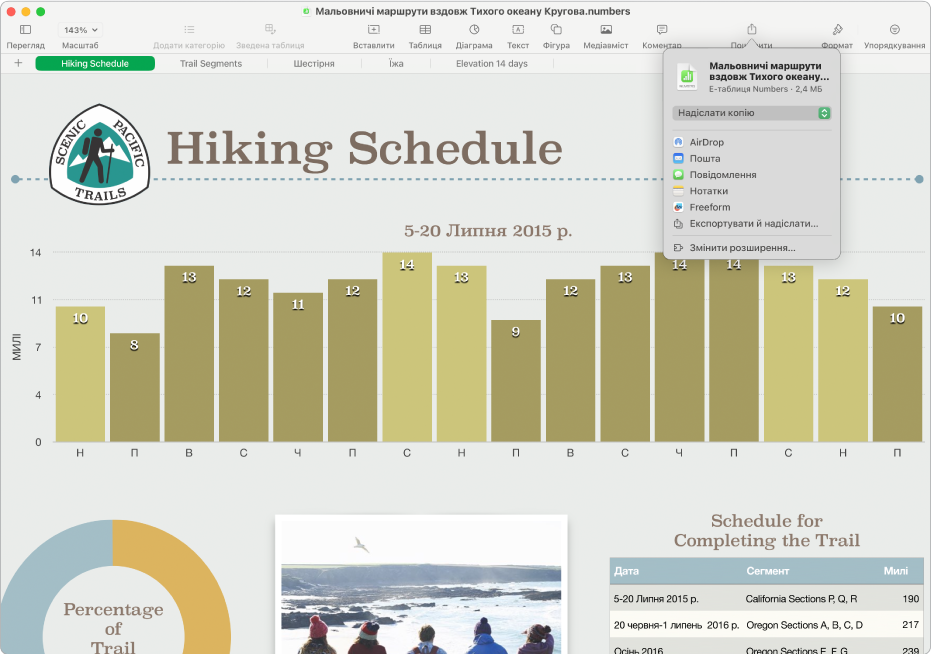Click the МИЛІ axis label

pos(17,347)
